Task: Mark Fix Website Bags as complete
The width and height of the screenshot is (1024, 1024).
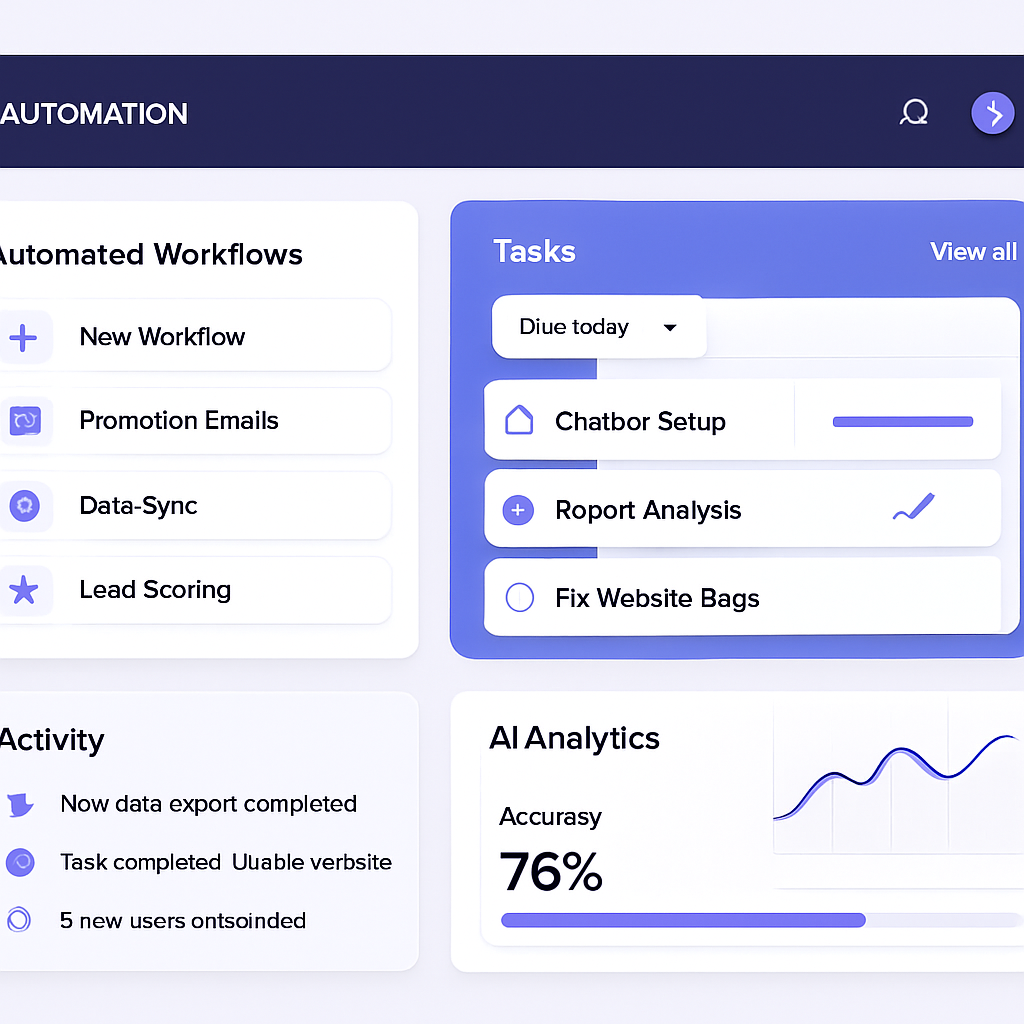Action: pyautogui.click(x=520, y=598)
